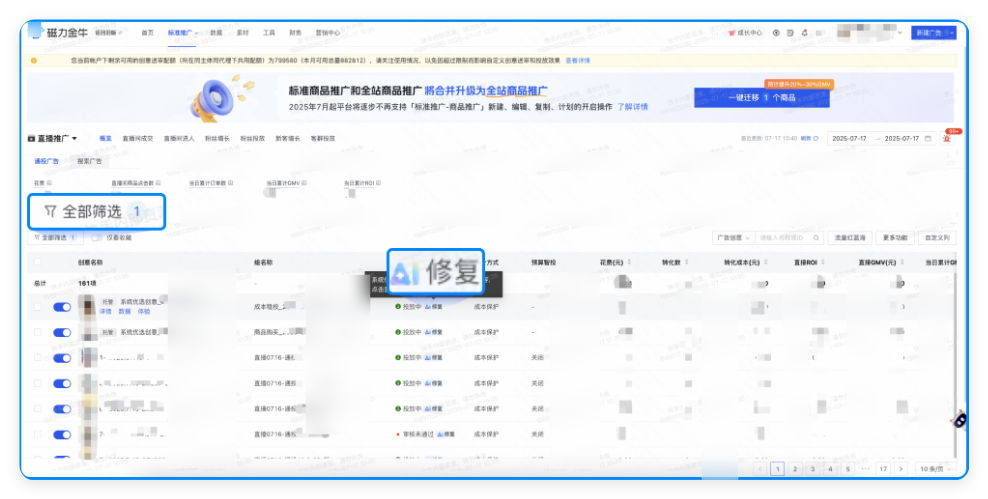Open the robot assistant icon at right edge
Image resolution: width=988 pixels, height=499 pixels.
pyautogui.click(x=958, y=419)
